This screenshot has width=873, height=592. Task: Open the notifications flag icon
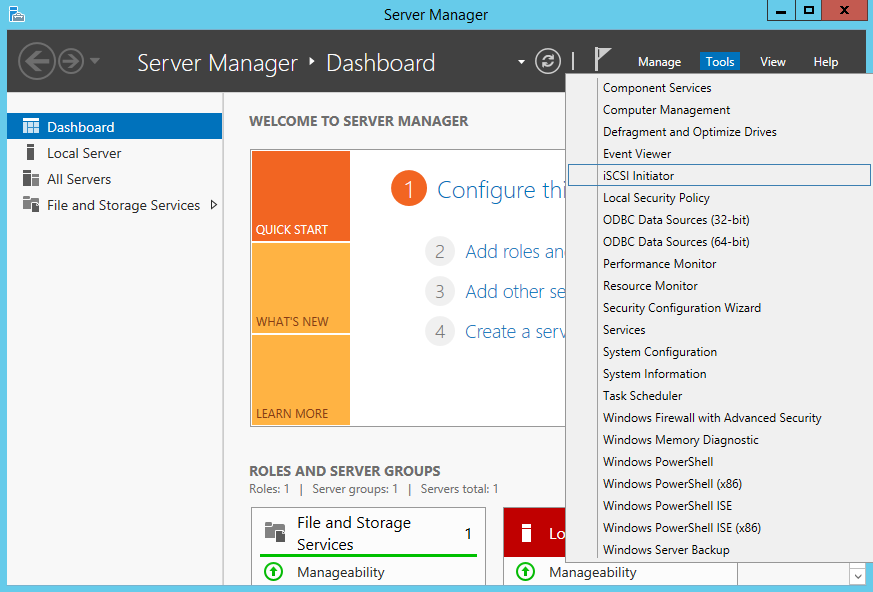602,60
